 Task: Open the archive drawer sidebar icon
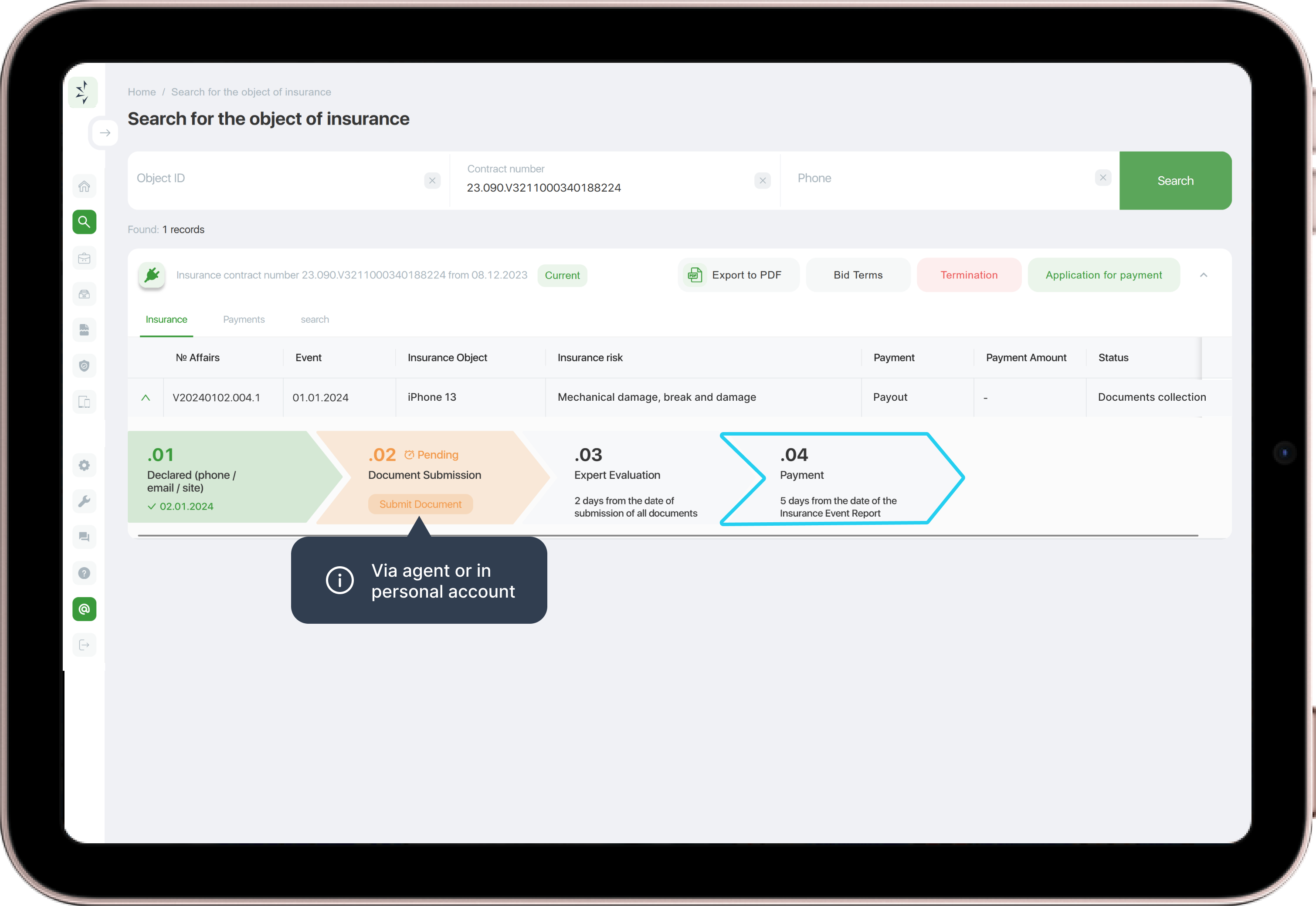coord(84,294)
